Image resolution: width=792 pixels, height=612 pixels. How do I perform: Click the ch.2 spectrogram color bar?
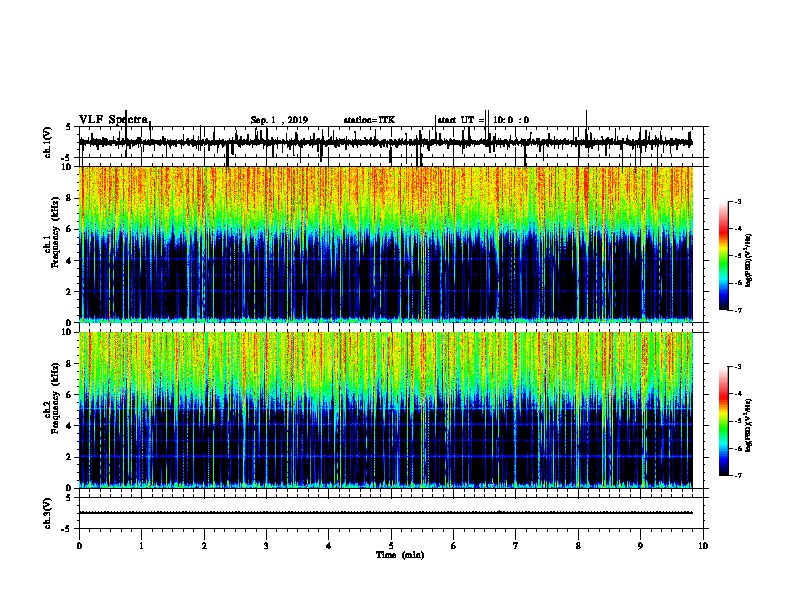tap(724, 421)
